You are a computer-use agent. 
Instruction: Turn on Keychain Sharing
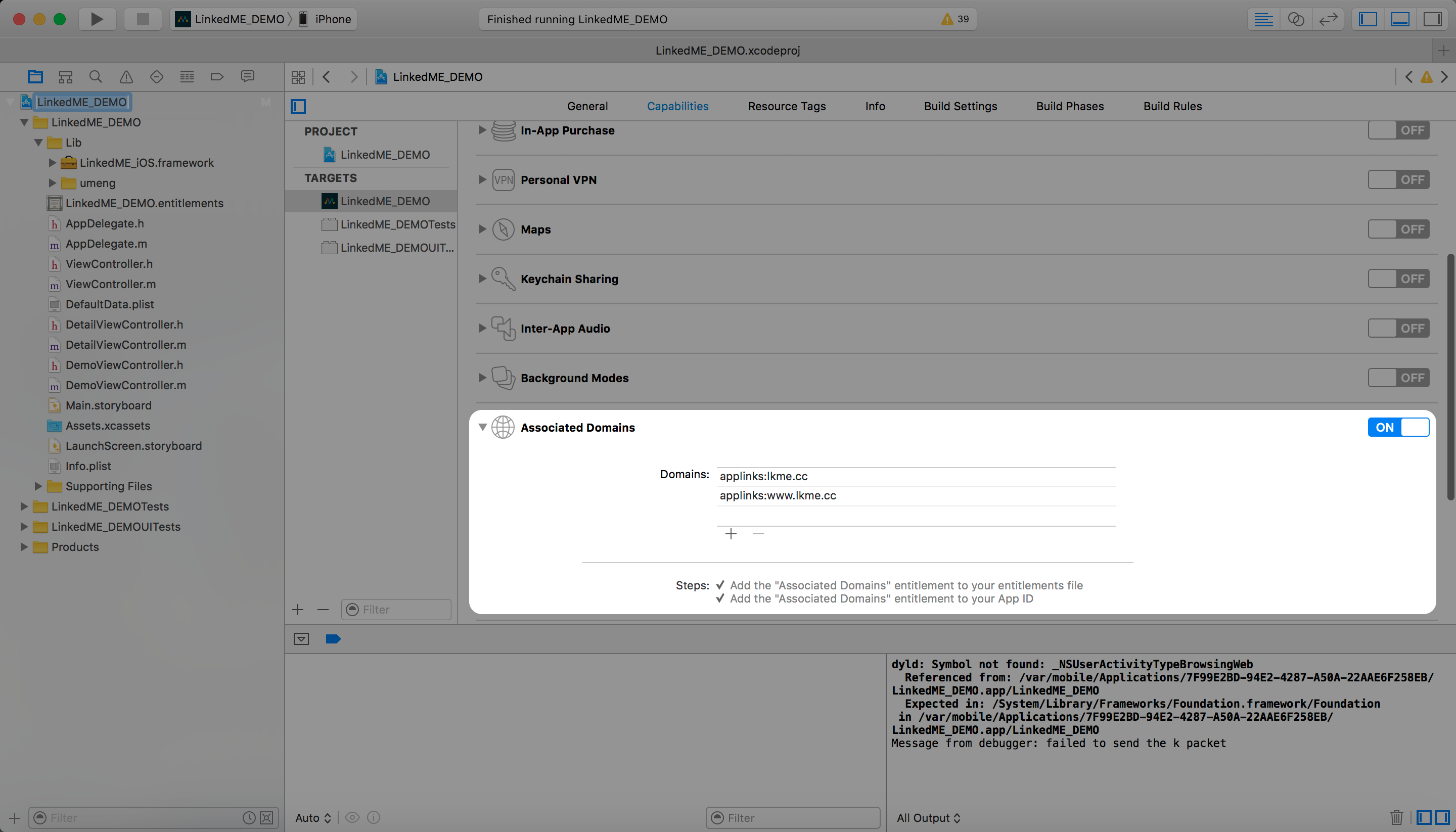[x=1398, y=279]
